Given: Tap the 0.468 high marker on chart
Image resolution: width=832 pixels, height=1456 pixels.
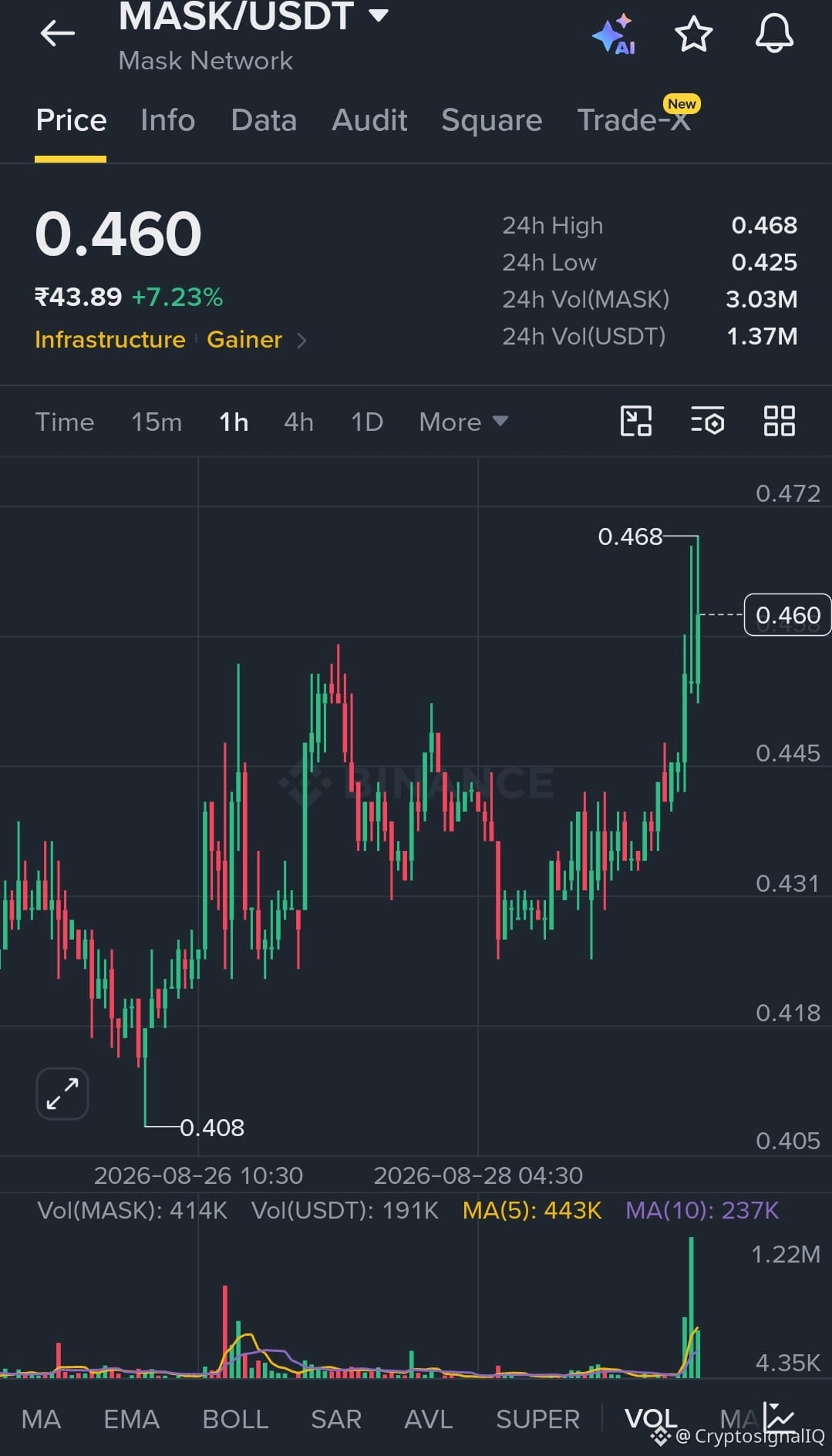Looking at the screenshot, I should tap(630, 536).
